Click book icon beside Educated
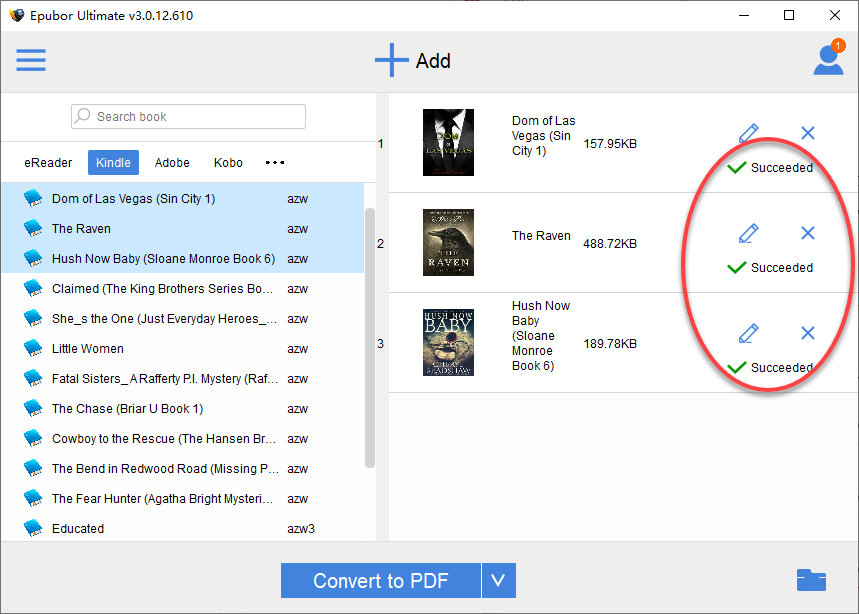859x614 pixels. click(x=33, y=529)
